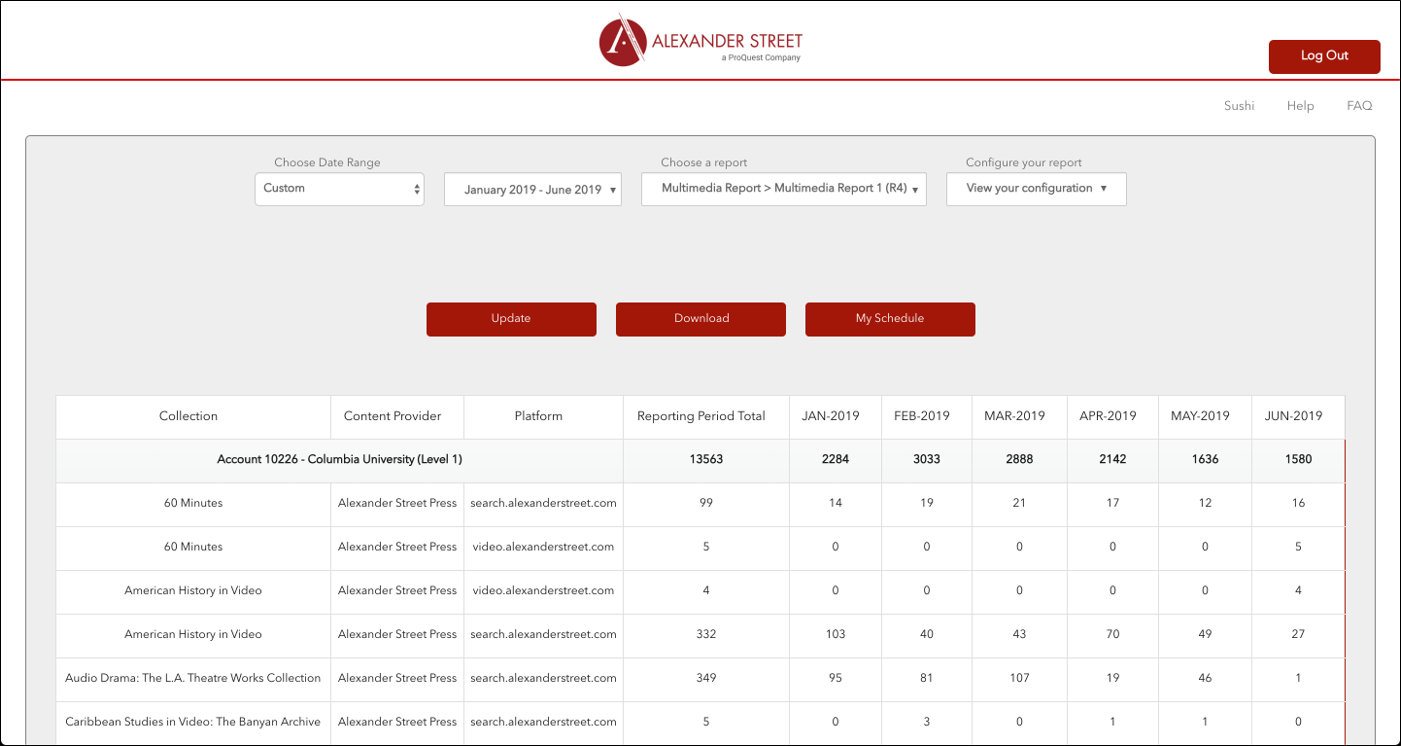Click the value 107 in MAR-2019 column
This screenshot has height=746, width=1401.
click(1019, 678)
